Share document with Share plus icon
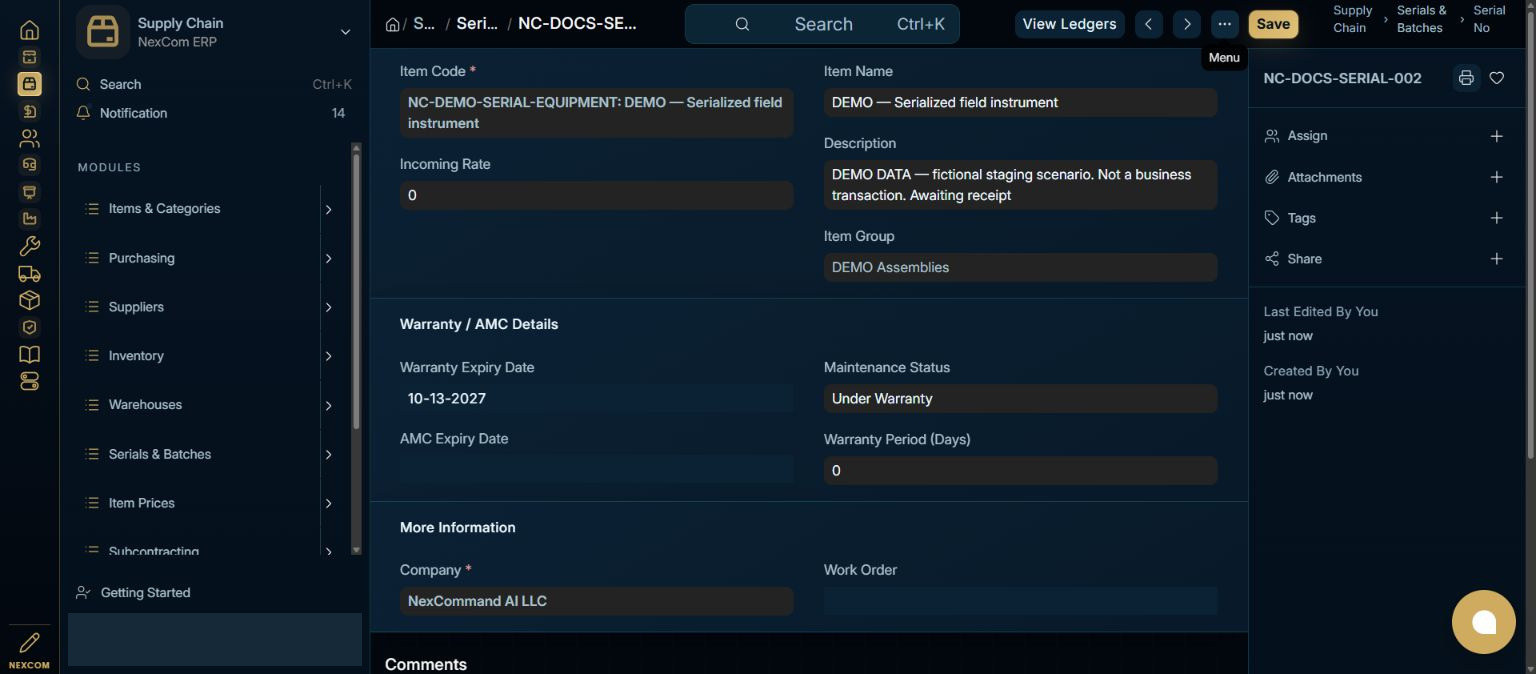This screenshot has height=674, width=1536. 1497,259
